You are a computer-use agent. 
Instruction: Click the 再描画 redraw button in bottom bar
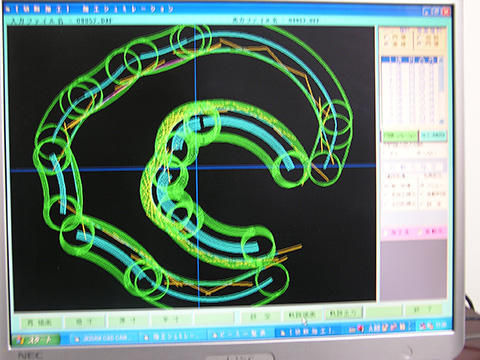click(40, 323)
